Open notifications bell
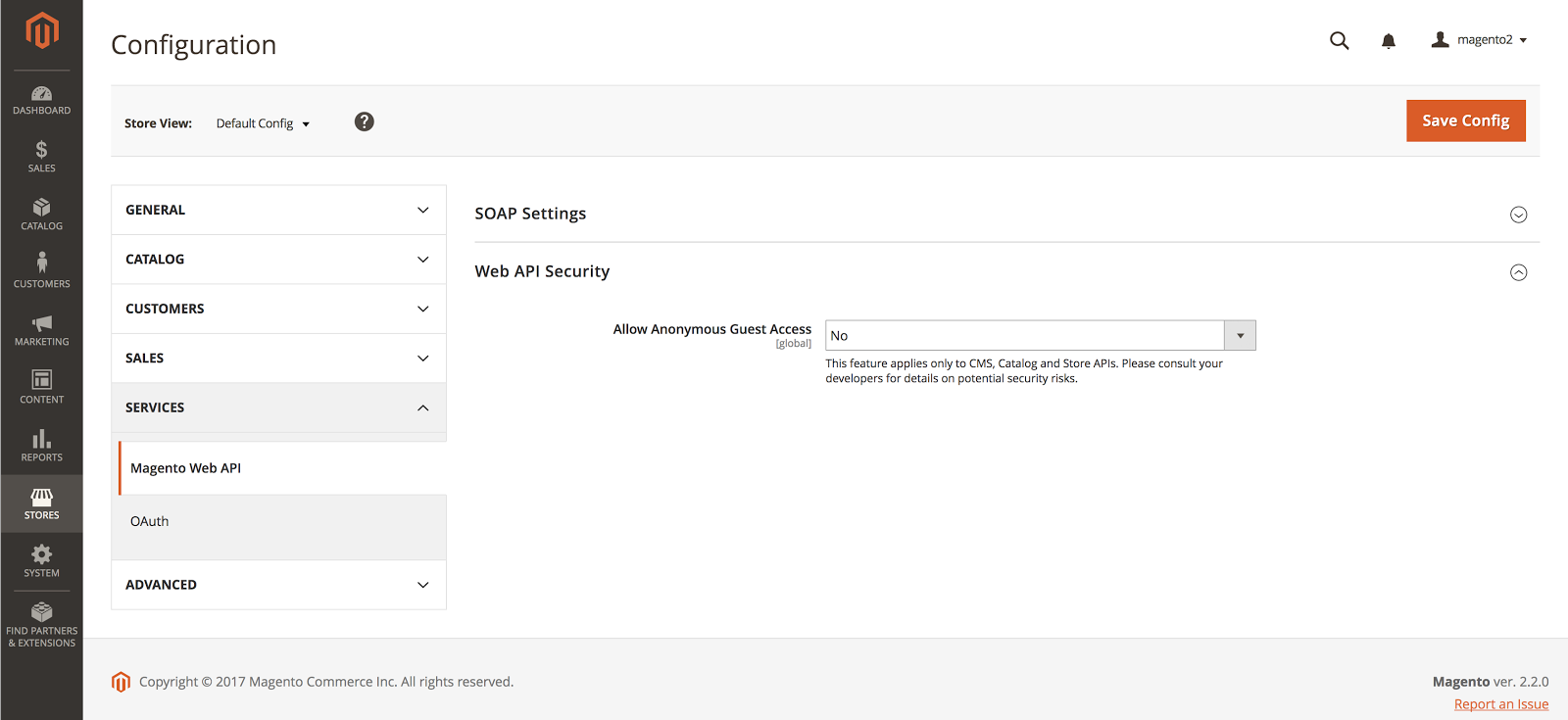Image resolution: width=1568 pixels, height=720 pixels. [1389, 41]
